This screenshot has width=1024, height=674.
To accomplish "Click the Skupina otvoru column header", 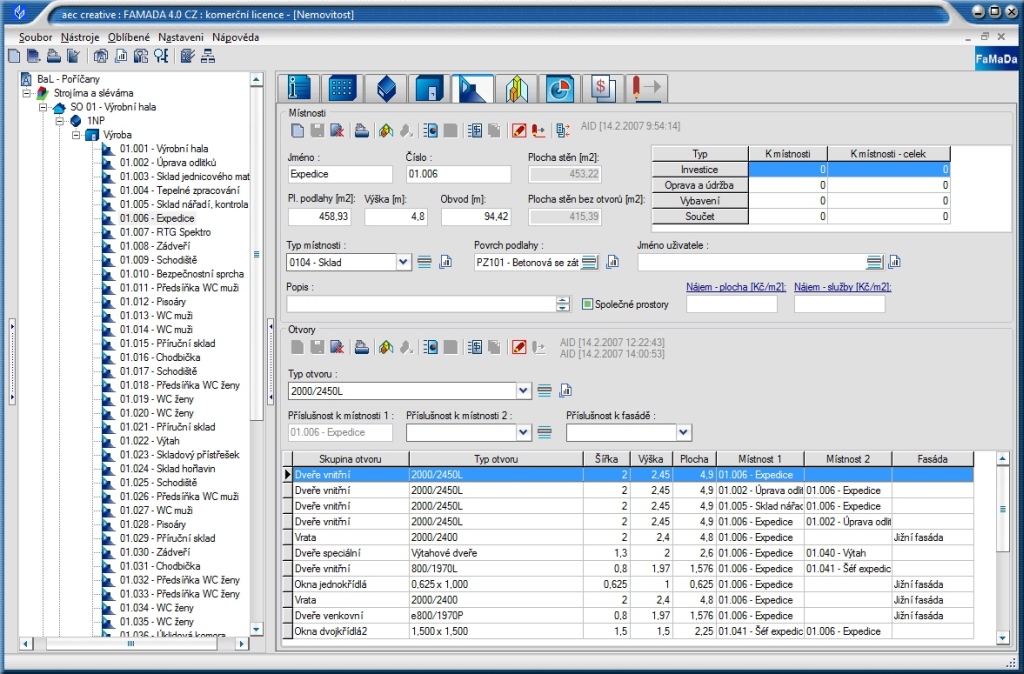I will coord(351,459).
